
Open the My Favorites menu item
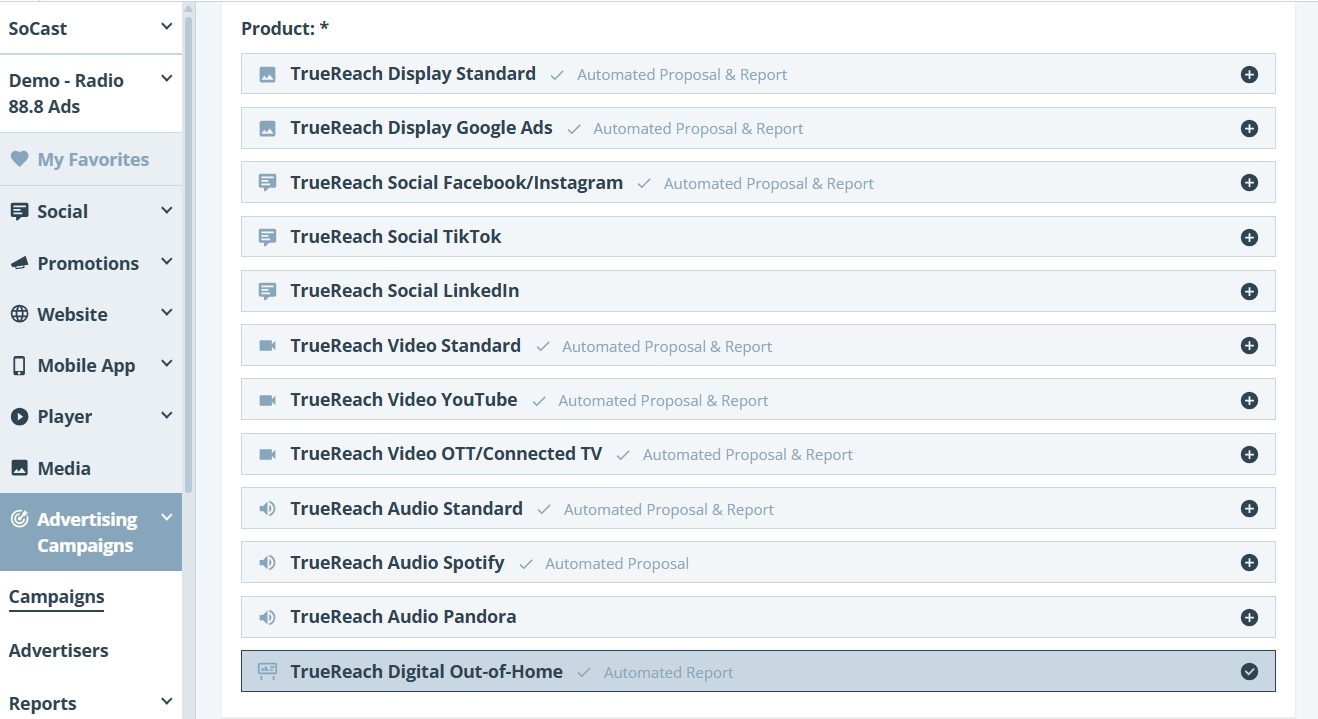click(91, 159)
